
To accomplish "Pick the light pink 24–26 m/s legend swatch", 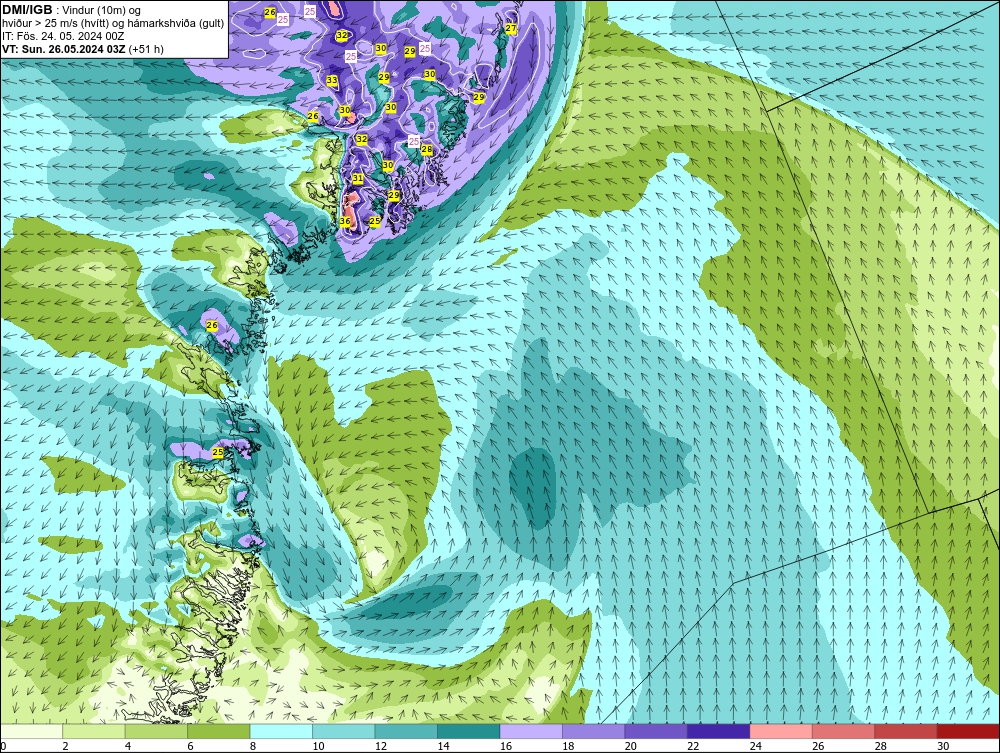I will (x=781, y=731).
